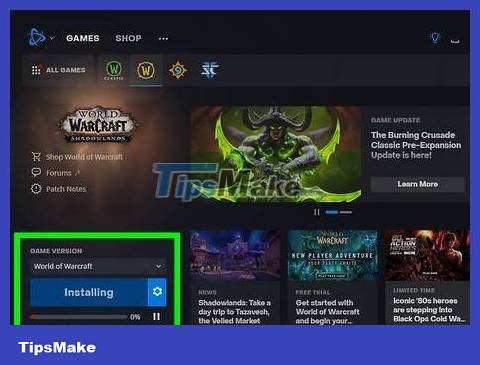Open the Patch Notes link
Screen dimensions: 480x365
(x=66, y=189)
